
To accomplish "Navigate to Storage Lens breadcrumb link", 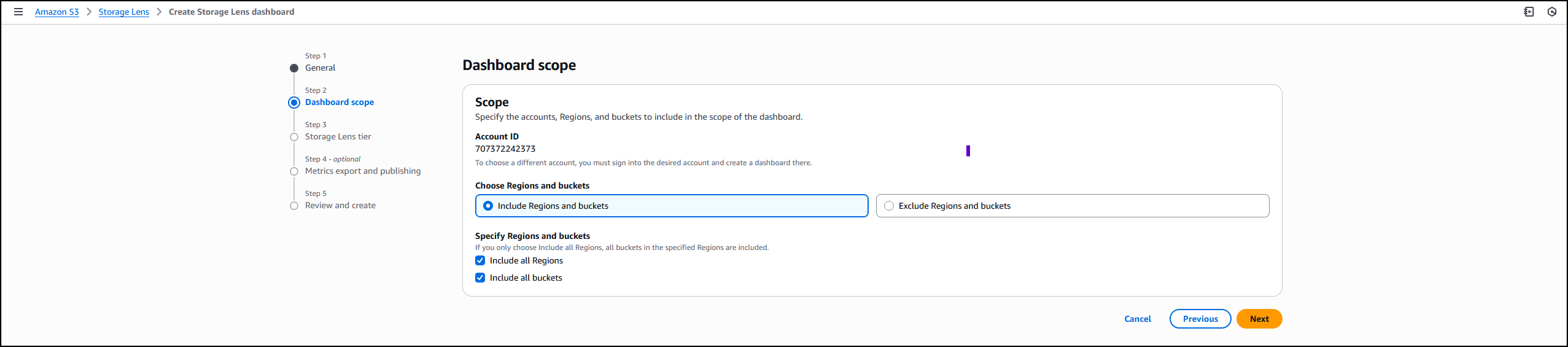I will [x=123, y=12].
